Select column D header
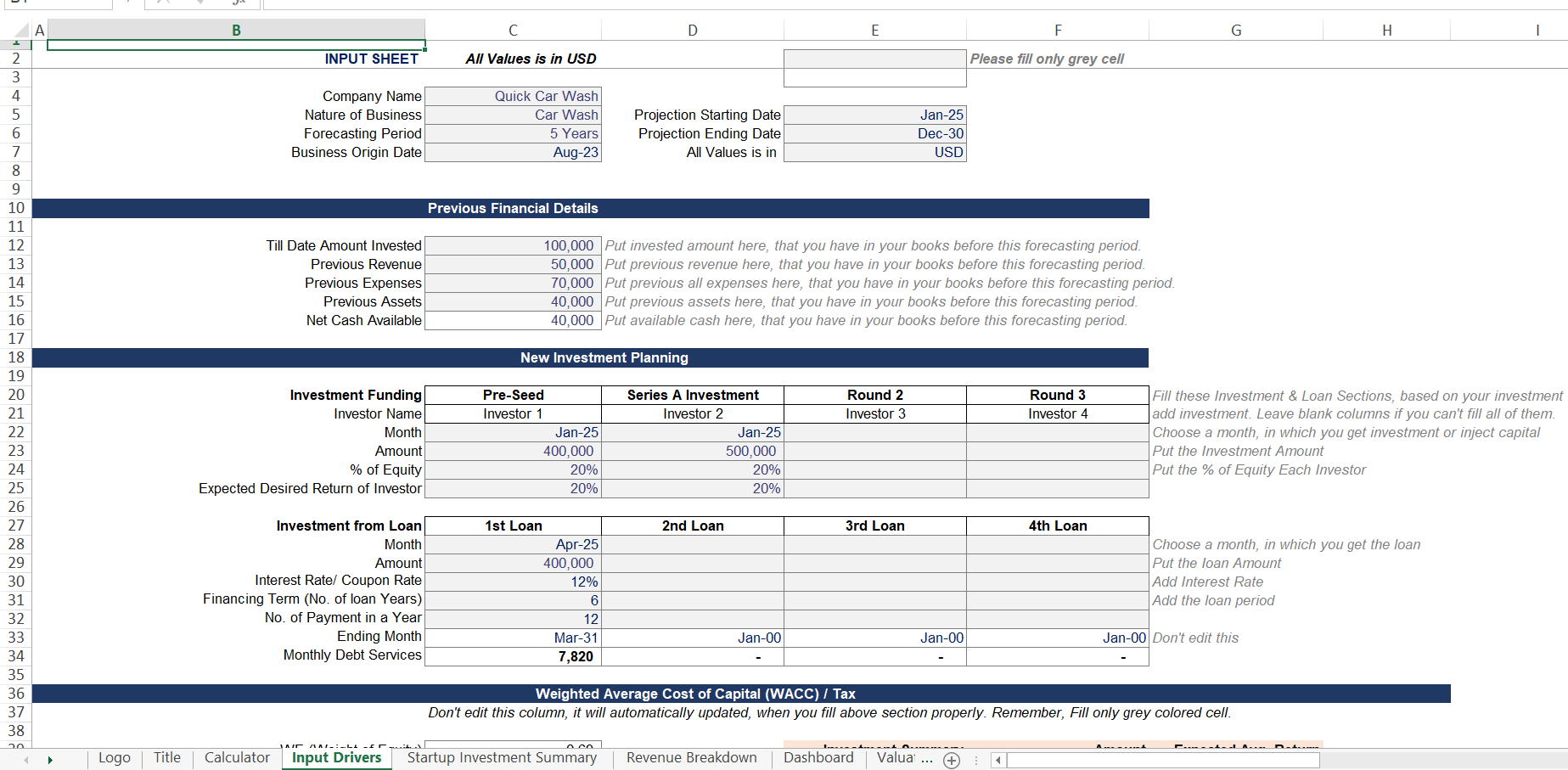Viewport: 1568px width, 770px height. (693, 31)
